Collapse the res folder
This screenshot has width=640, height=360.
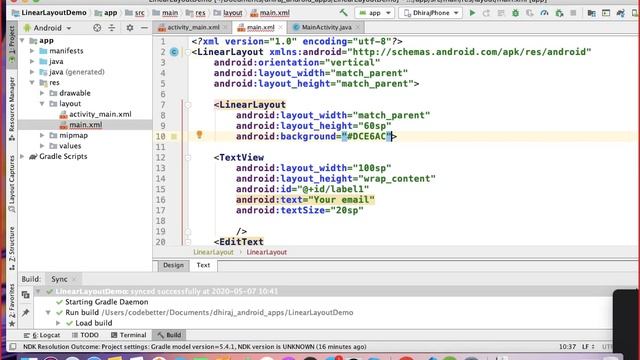32,82
